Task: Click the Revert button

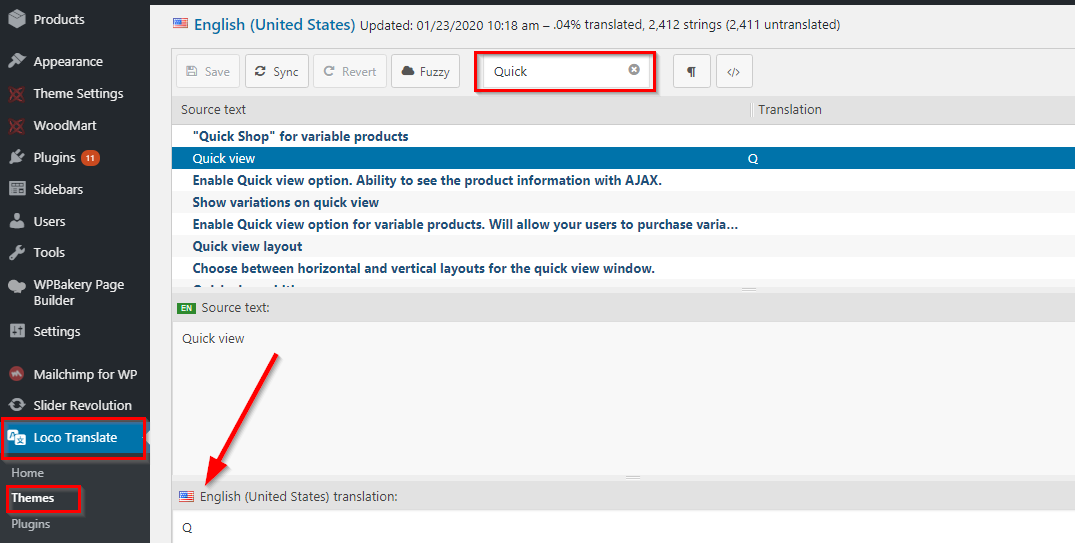Action: (350, 71)
